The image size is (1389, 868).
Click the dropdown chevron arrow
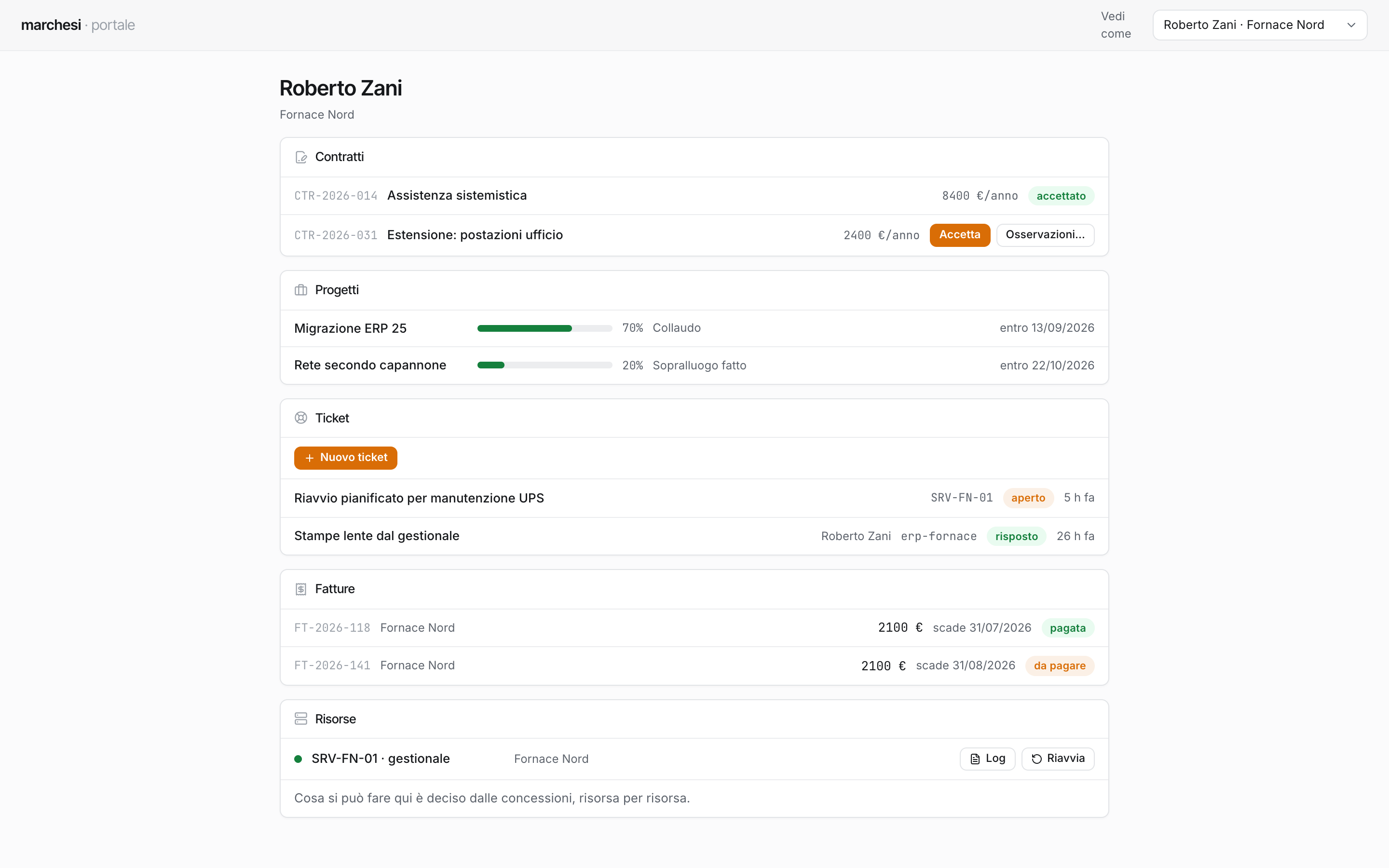click(x=1351, y=25)
